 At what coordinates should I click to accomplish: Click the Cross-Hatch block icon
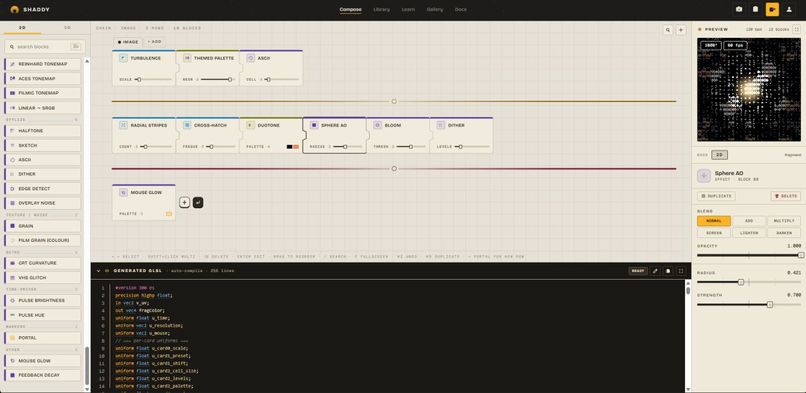tap(187, 125)
